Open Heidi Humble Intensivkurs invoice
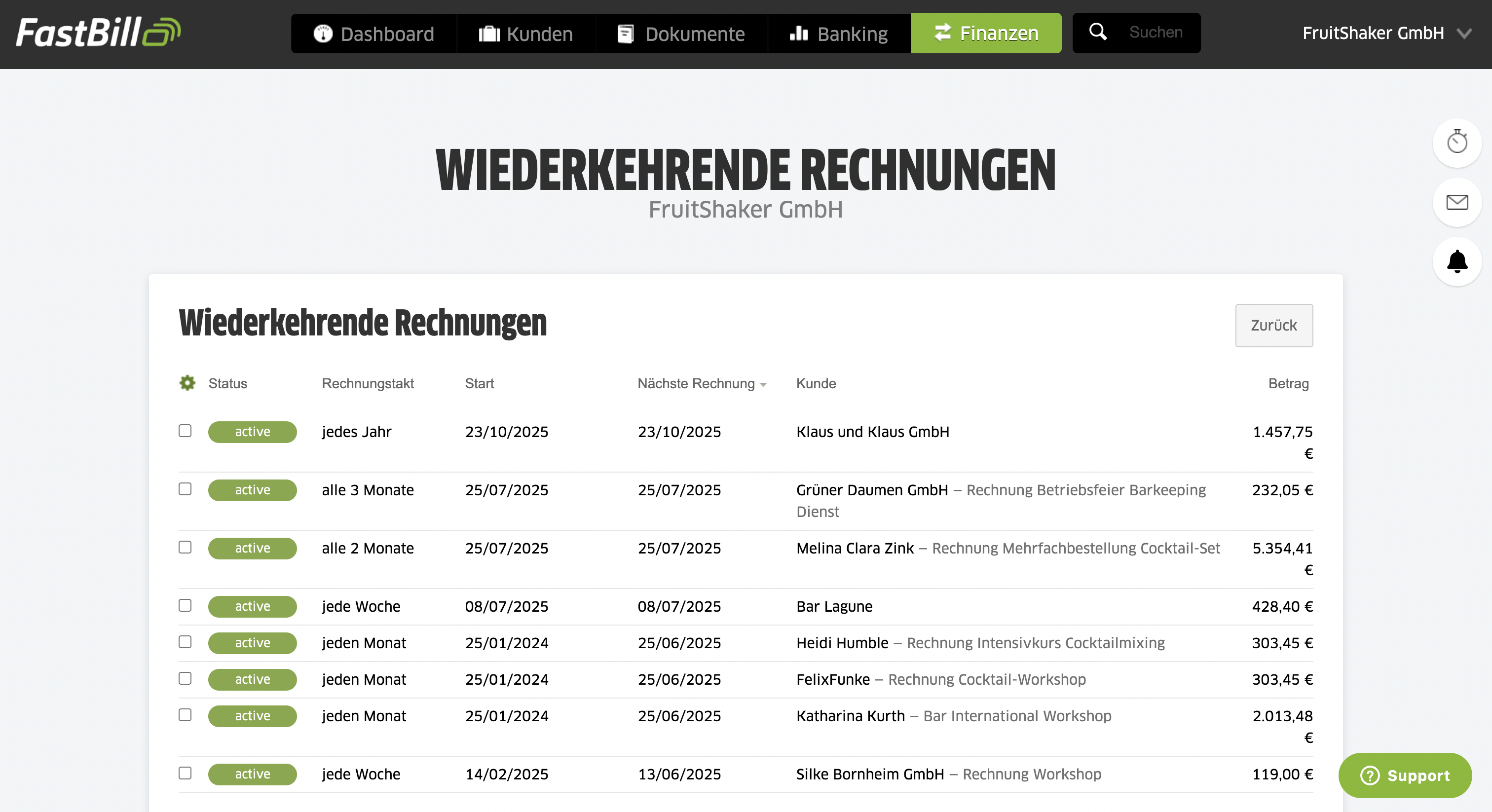 click(x=980, y=643)
